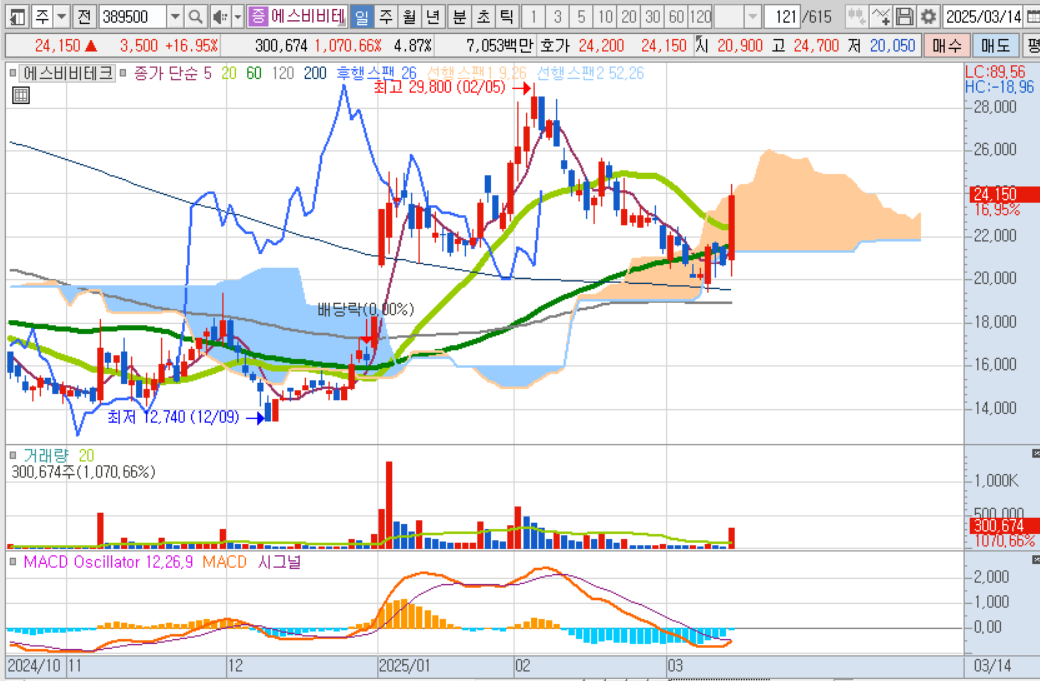Click the stock code field showing 389500
Image resolution: width=1040 pixels, height=681 pixels.
133,17
